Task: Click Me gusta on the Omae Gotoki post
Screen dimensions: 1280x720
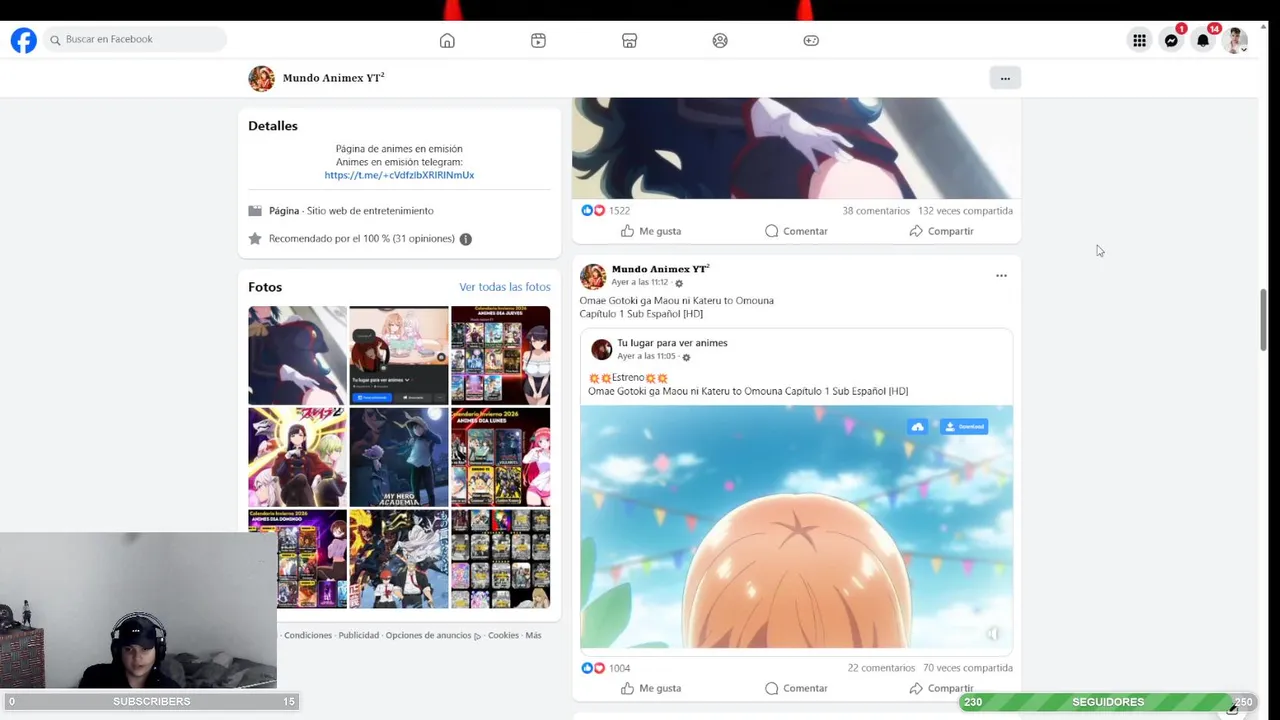Action: [651, 688]
